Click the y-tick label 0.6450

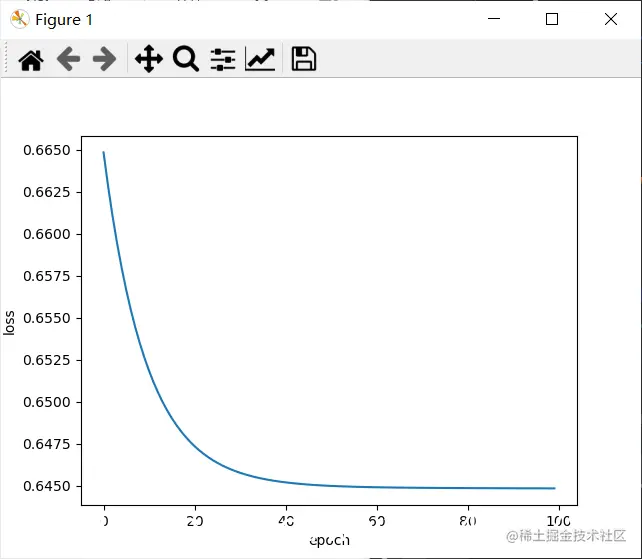click(47, 486)
